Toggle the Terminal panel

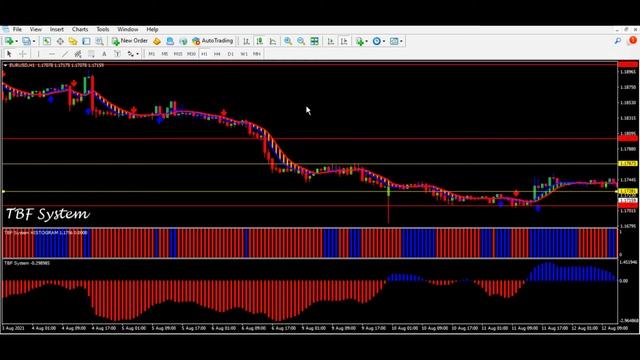[86, 41]
